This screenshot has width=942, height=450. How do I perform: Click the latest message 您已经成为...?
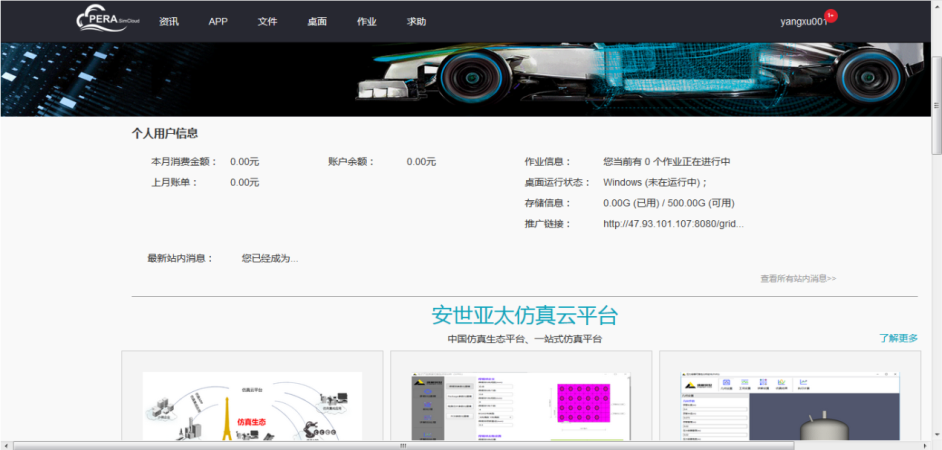[270, 258]
